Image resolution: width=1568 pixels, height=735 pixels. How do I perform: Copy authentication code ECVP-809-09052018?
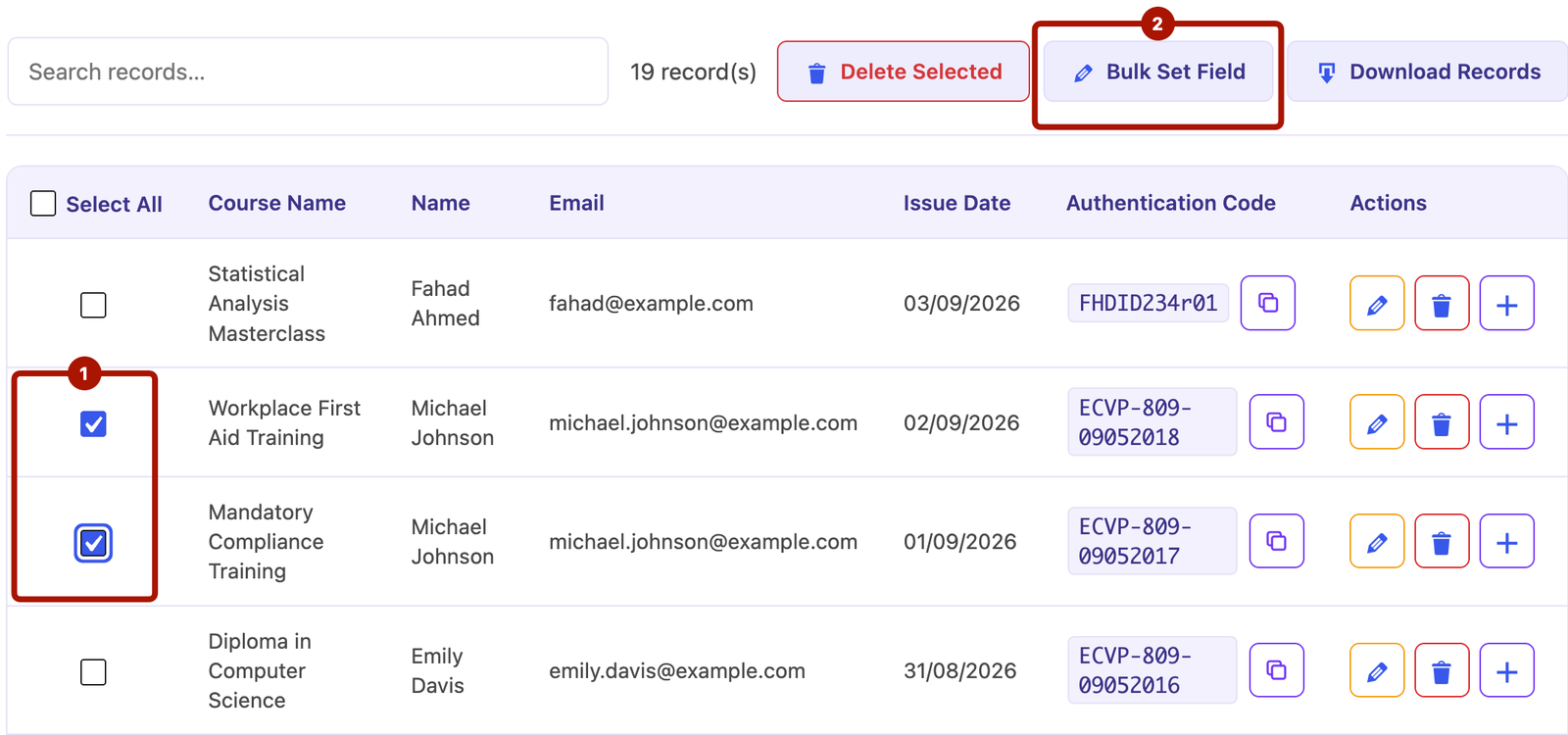[1276, 422]
